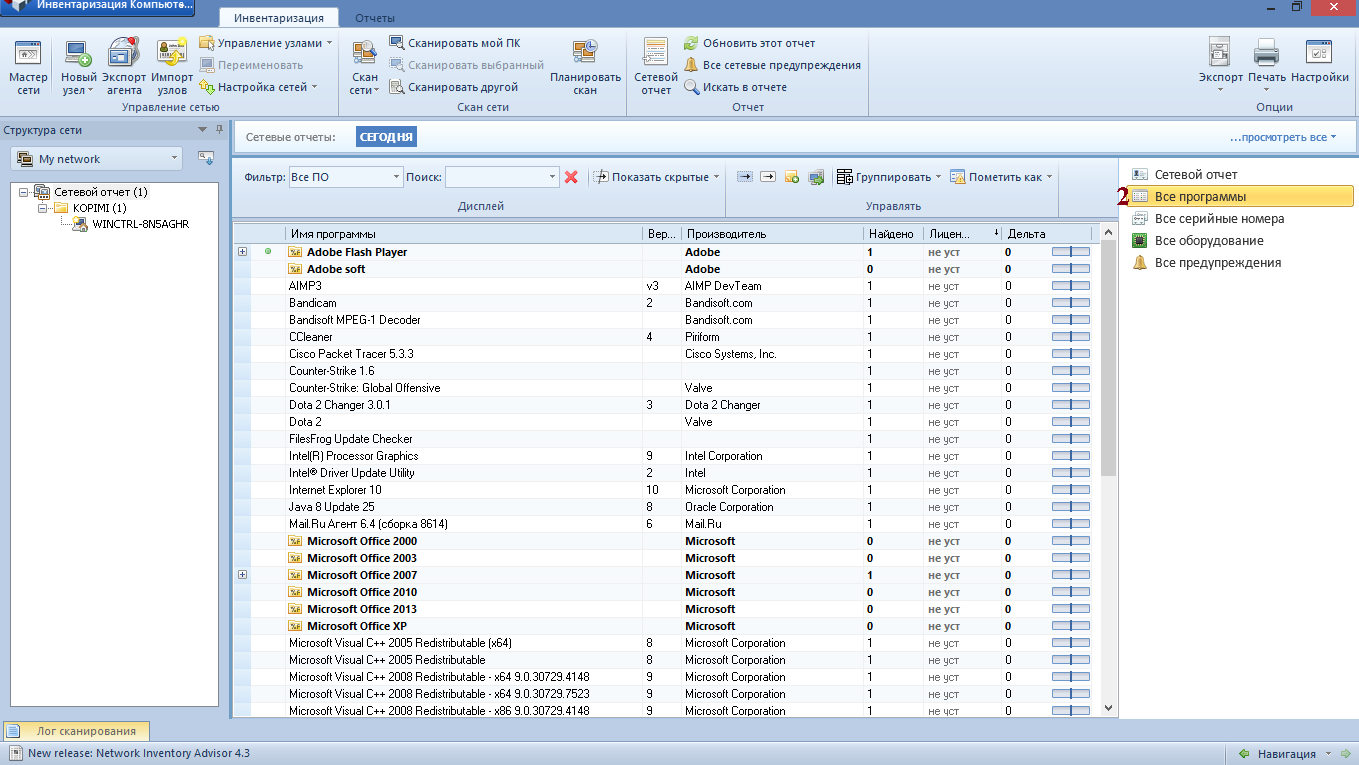This screenshot has width=1359, height=765.
Task: Click the Навигация label
Action: 1288,754
